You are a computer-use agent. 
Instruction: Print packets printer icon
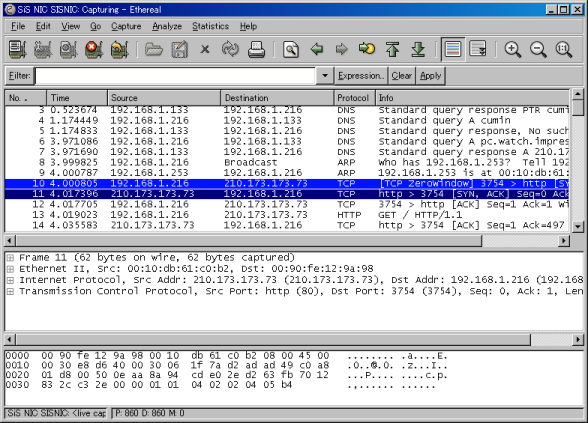[x=256, y=49]
